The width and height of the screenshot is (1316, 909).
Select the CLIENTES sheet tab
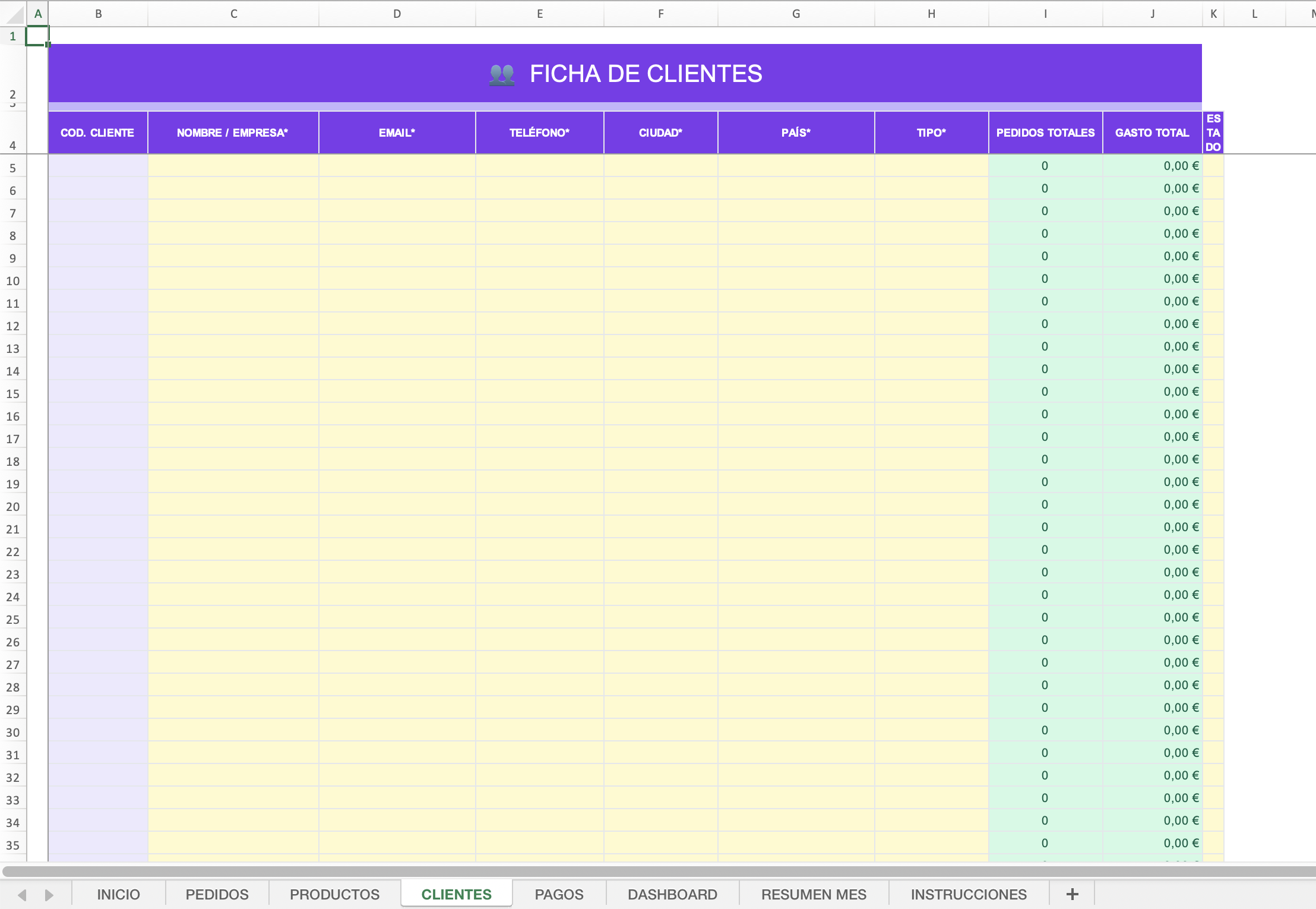pos(456,894)
